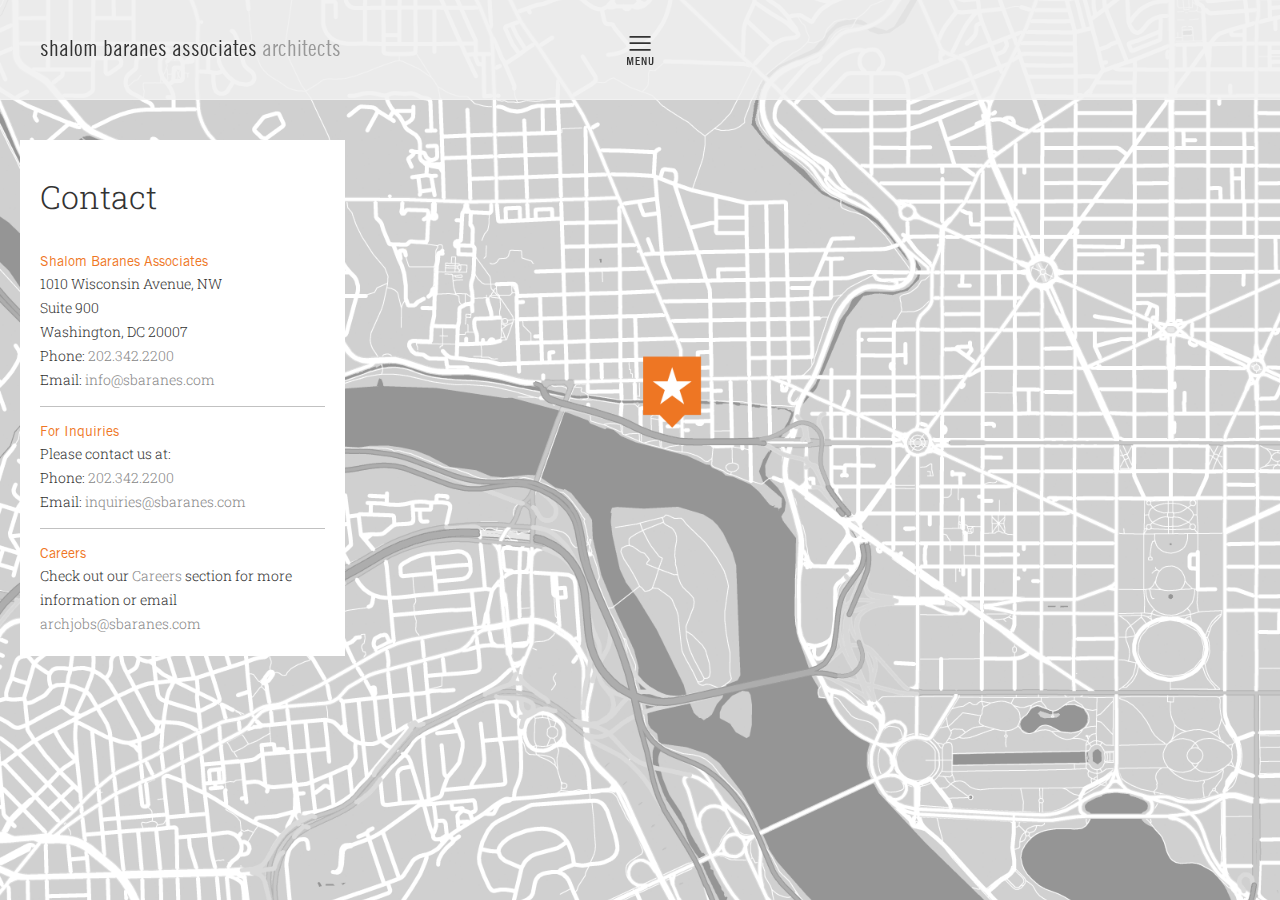Open the hamburger MENU icon
This screenshot has height=900, width=1280.
pyautogui.click(x=640, y=50)
